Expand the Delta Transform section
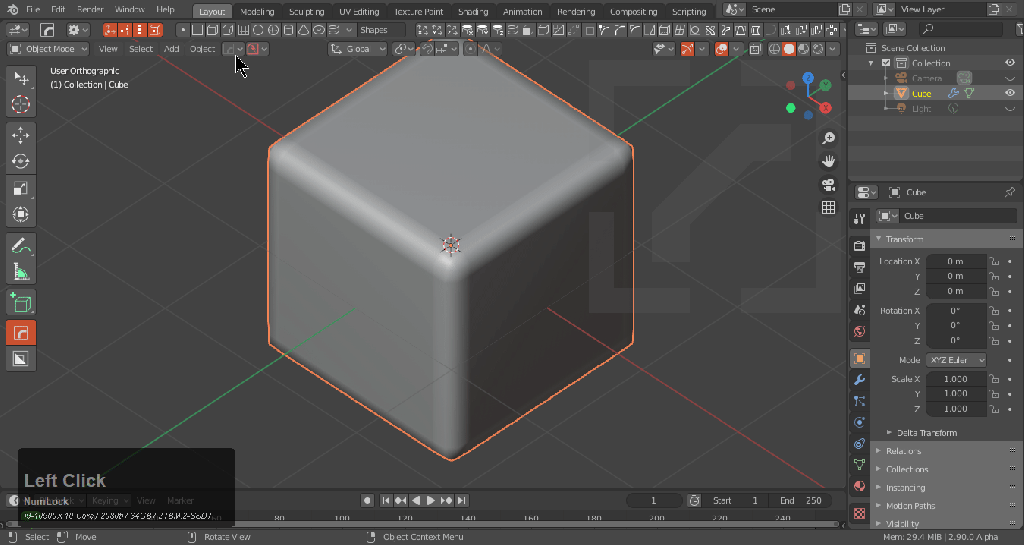This screenshot has height=545, width=1024. 926,433
